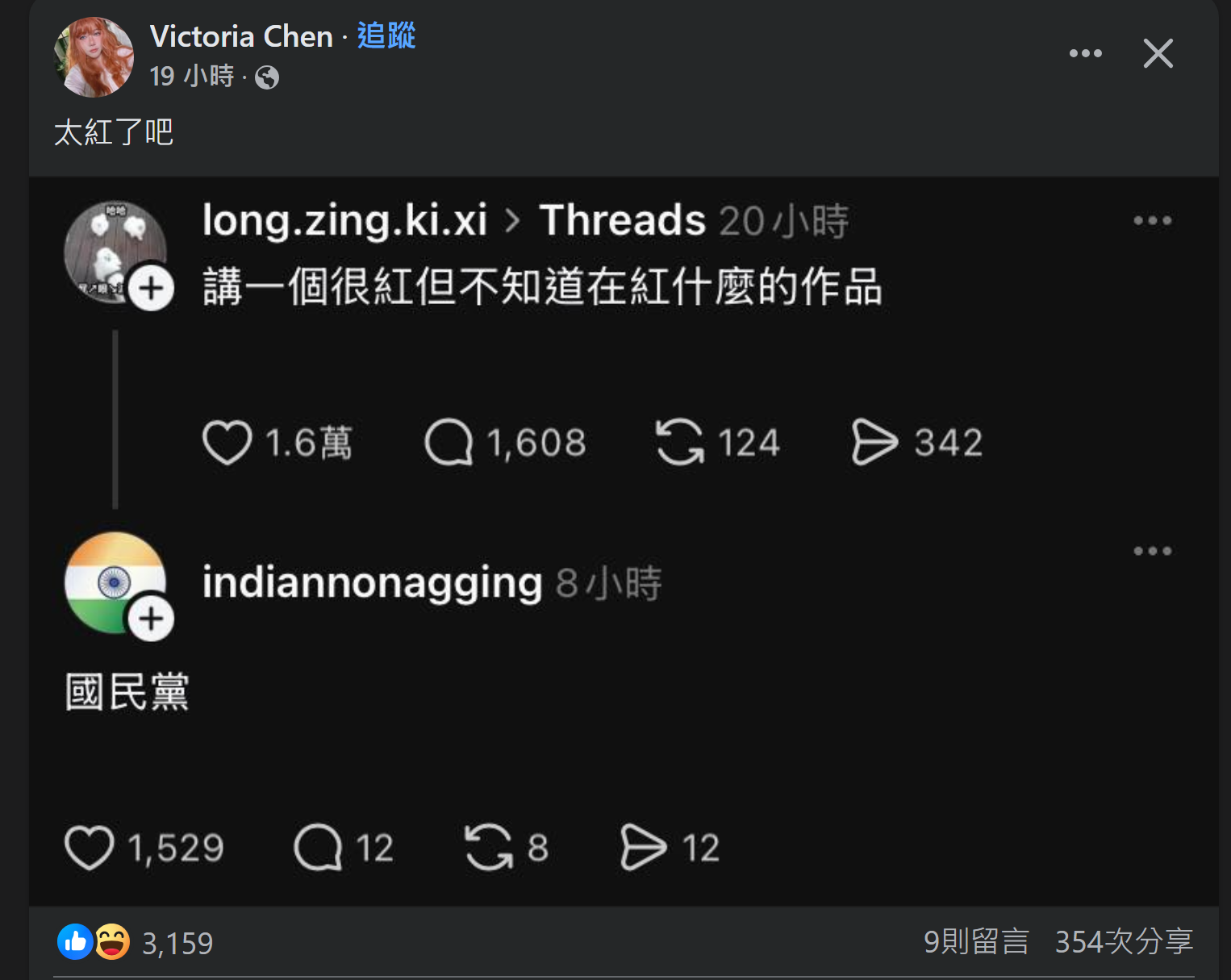Follow Victoria Chen via 追蹤 link

pos(386,36)
